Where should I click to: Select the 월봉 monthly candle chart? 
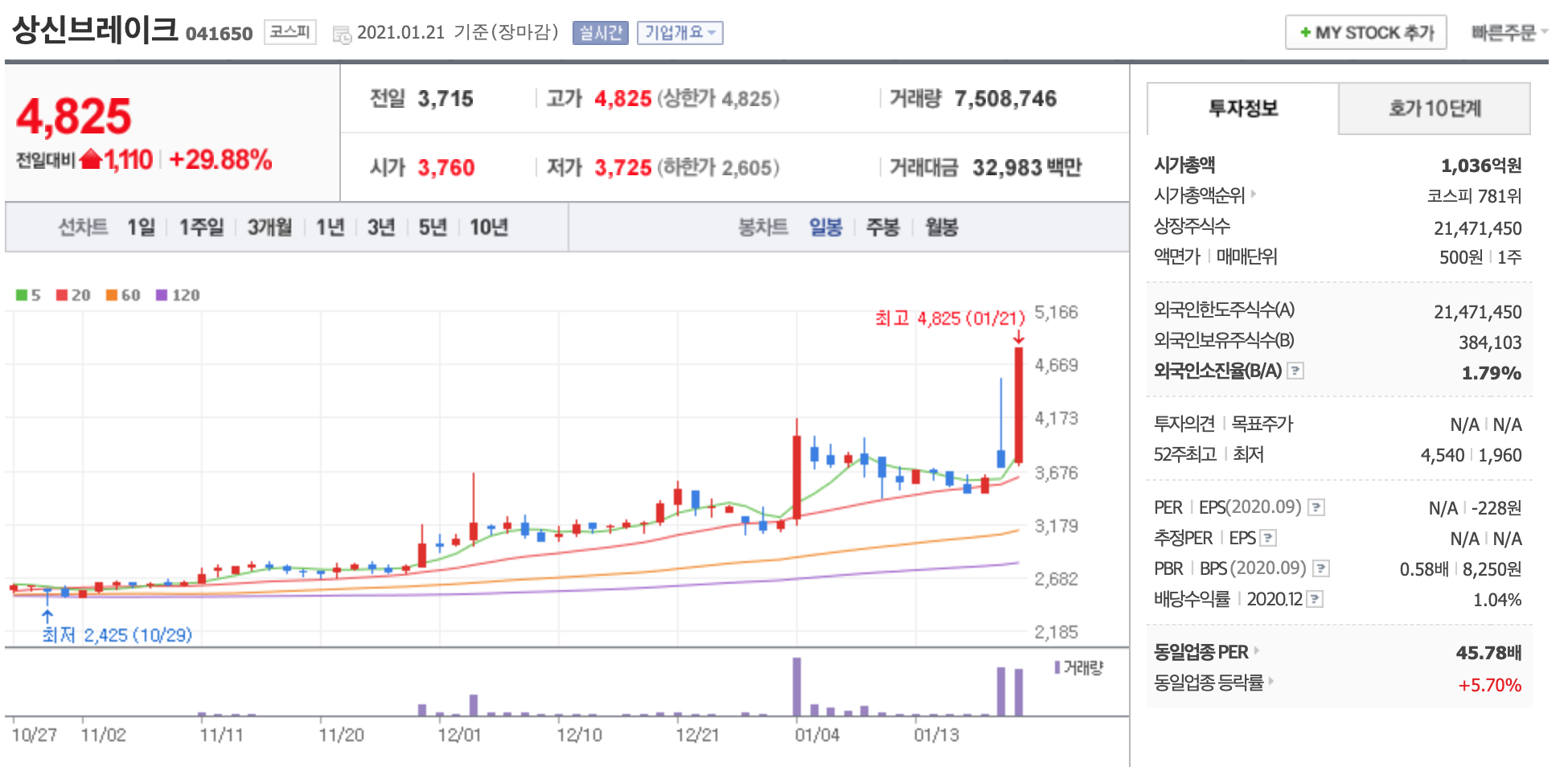[x=942, y=227]
